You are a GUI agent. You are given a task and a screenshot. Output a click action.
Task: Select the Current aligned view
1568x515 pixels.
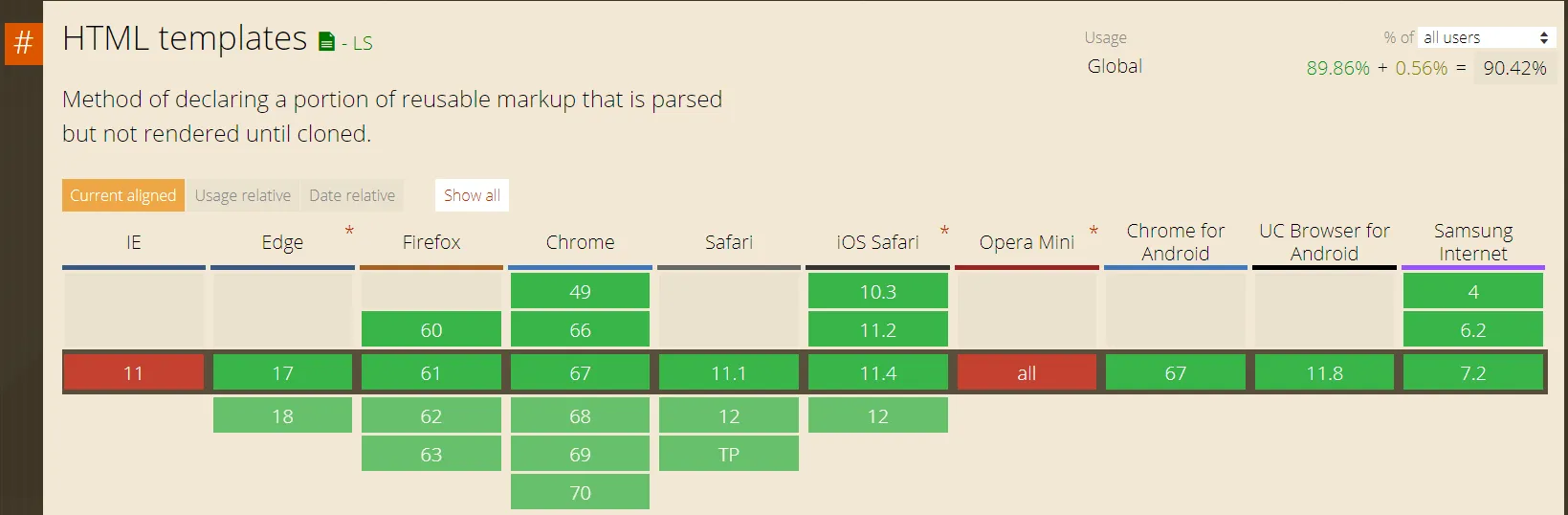click(123, 195)
